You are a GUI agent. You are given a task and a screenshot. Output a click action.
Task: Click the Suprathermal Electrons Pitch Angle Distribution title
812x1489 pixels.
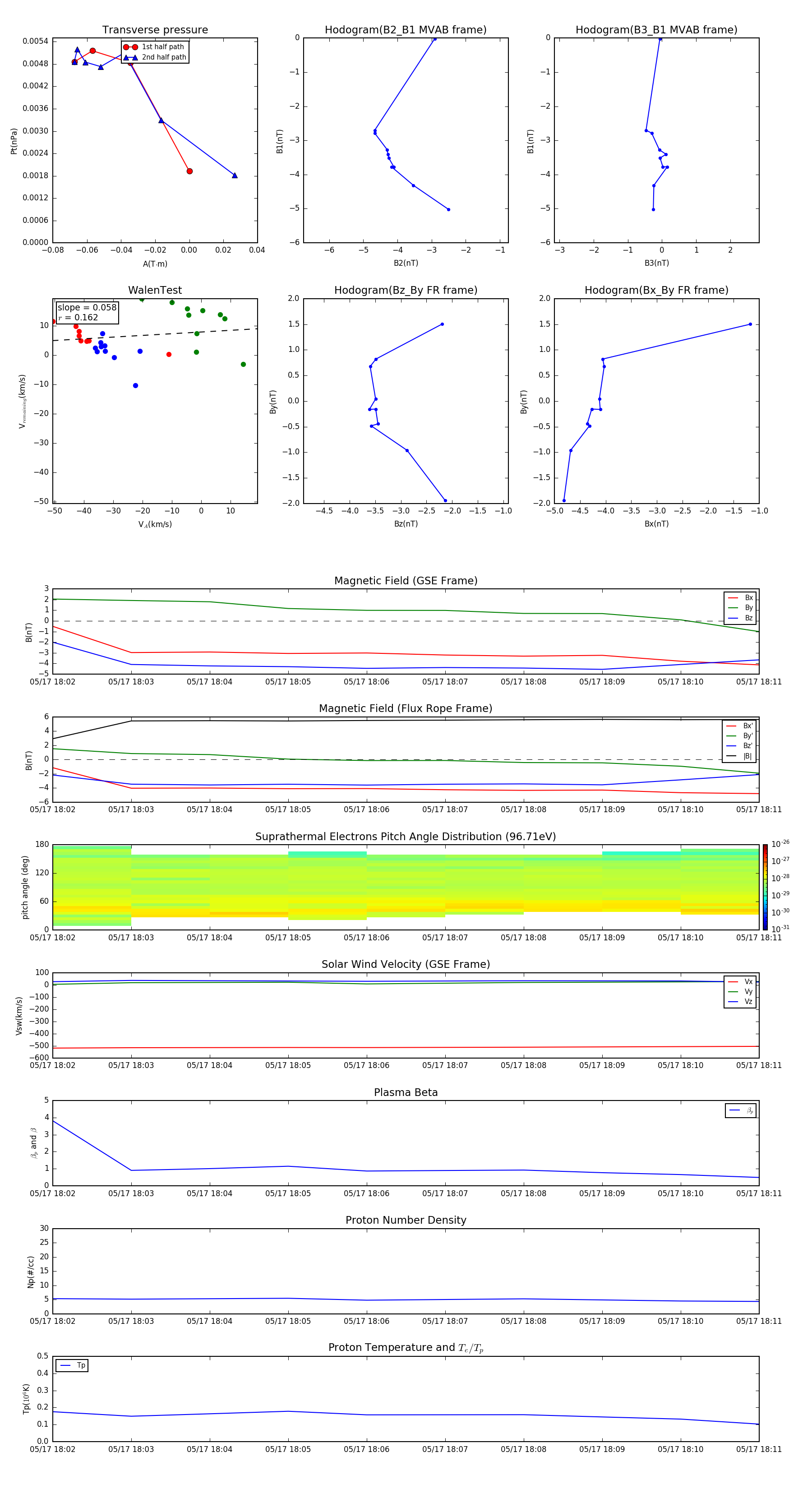406,837
